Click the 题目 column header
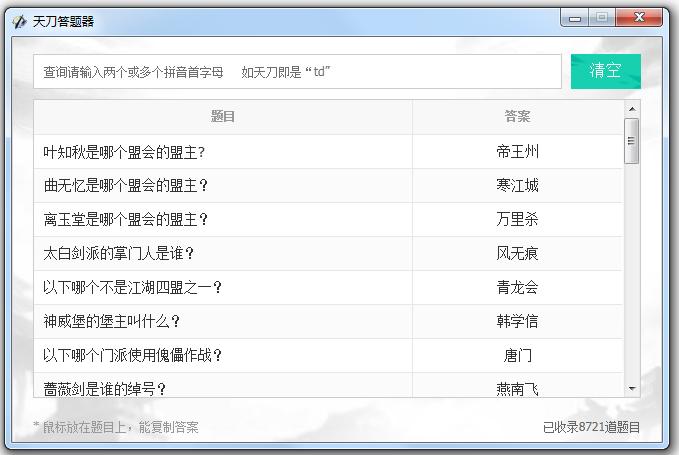 pos(223,117)
